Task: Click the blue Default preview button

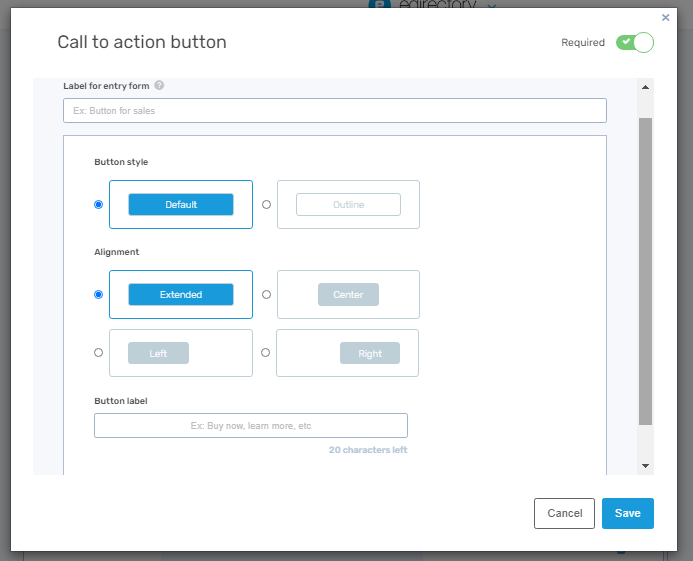Action: tap(181, 204)
